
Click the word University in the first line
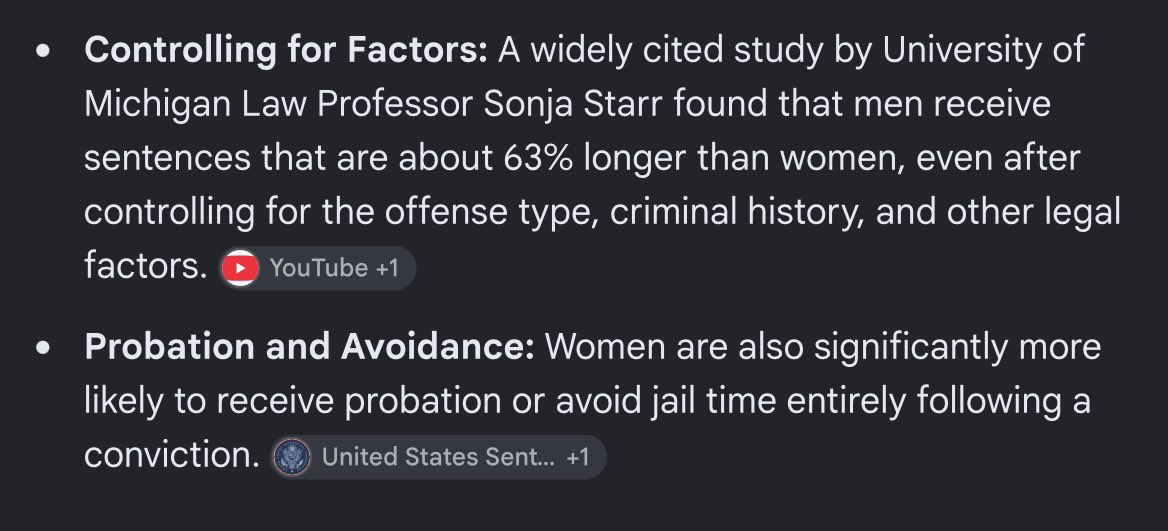coord(960,51)
